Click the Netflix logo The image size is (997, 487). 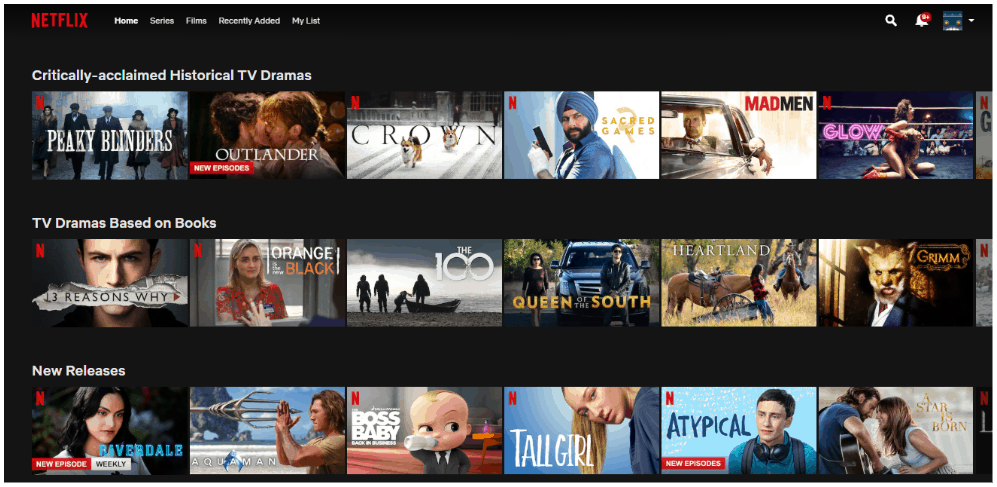(60, 21)
